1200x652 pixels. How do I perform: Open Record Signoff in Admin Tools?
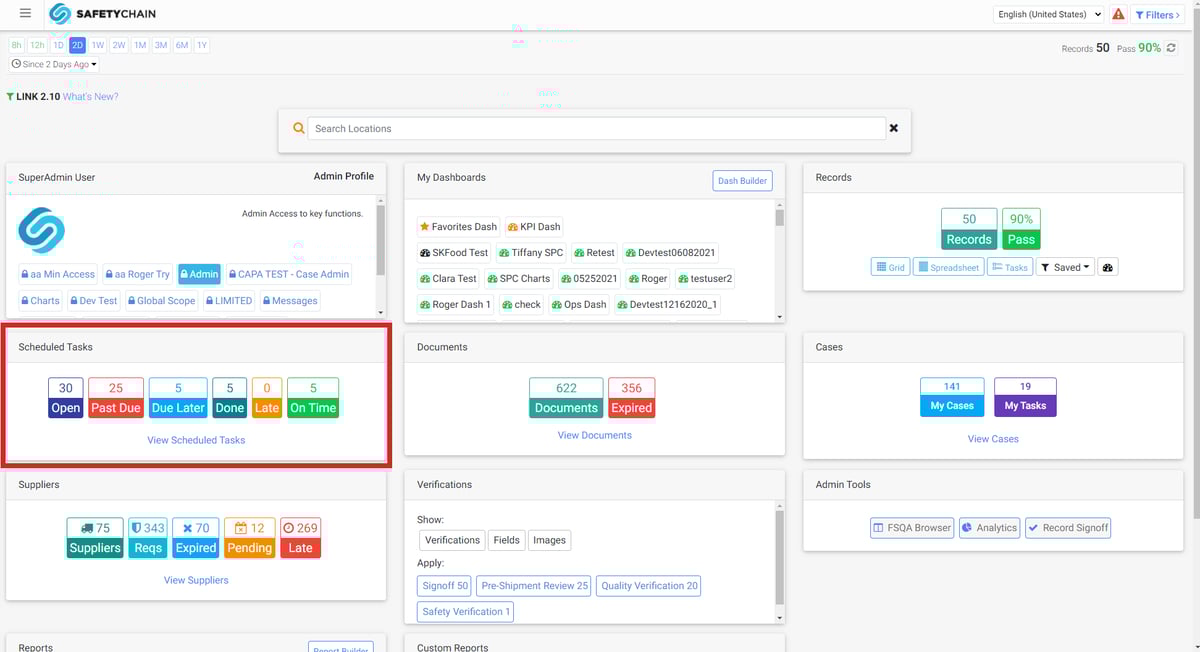coord(1068,527)
